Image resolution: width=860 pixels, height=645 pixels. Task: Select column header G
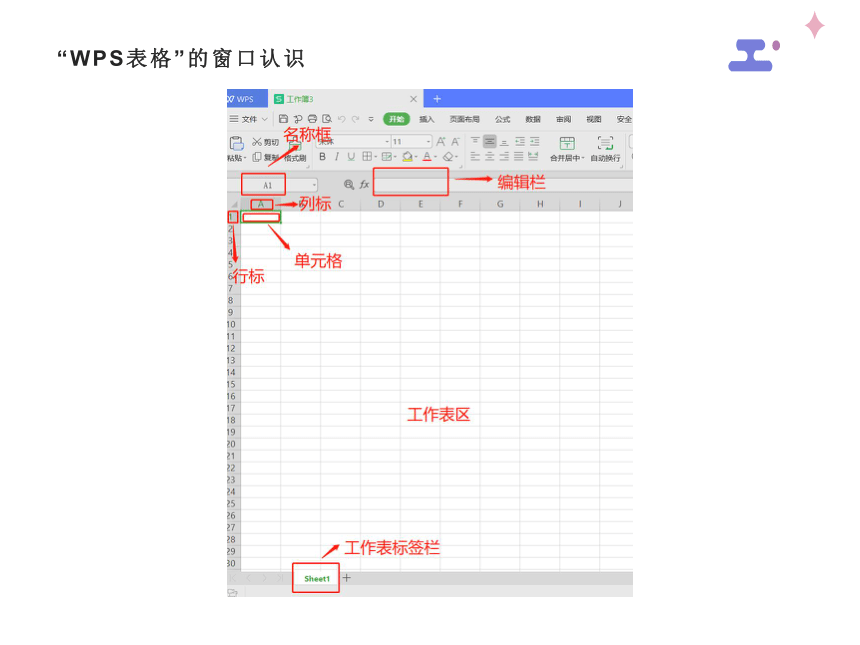pos(500,204)
